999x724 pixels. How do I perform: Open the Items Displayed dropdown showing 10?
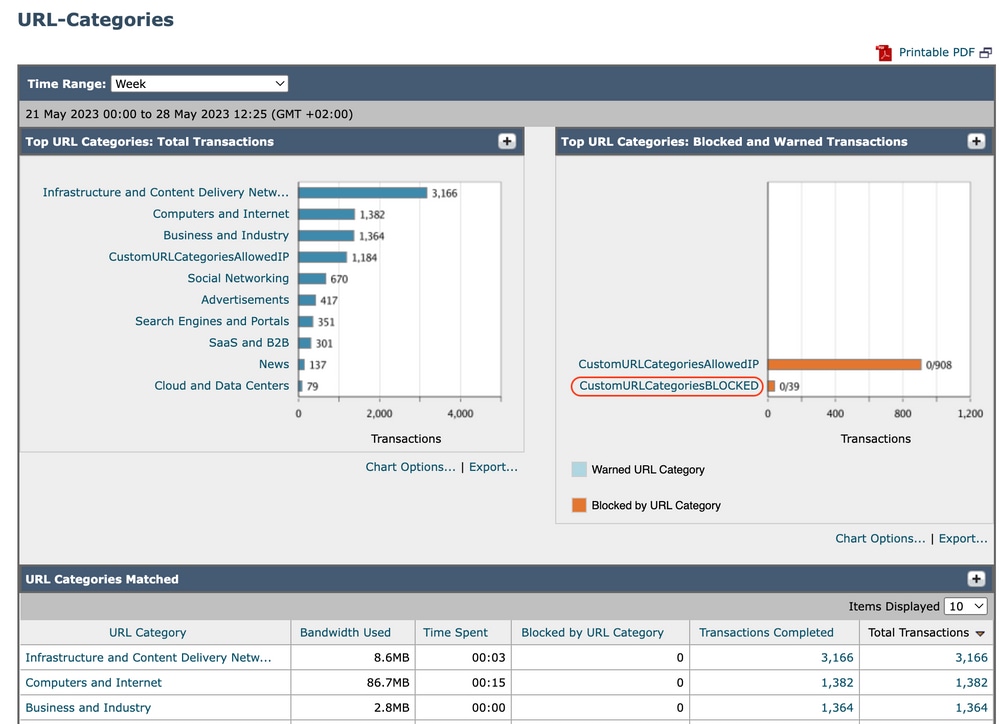966,606
